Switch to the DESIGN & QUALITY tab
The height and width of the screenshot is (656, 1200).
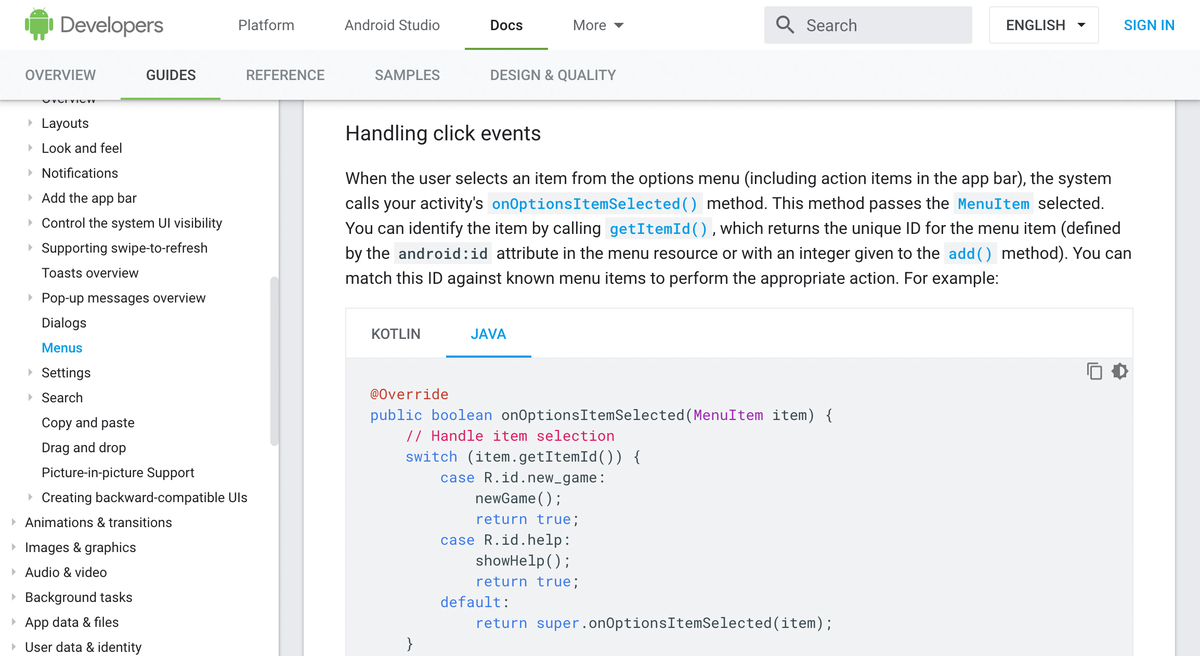(x=553, y=75)
